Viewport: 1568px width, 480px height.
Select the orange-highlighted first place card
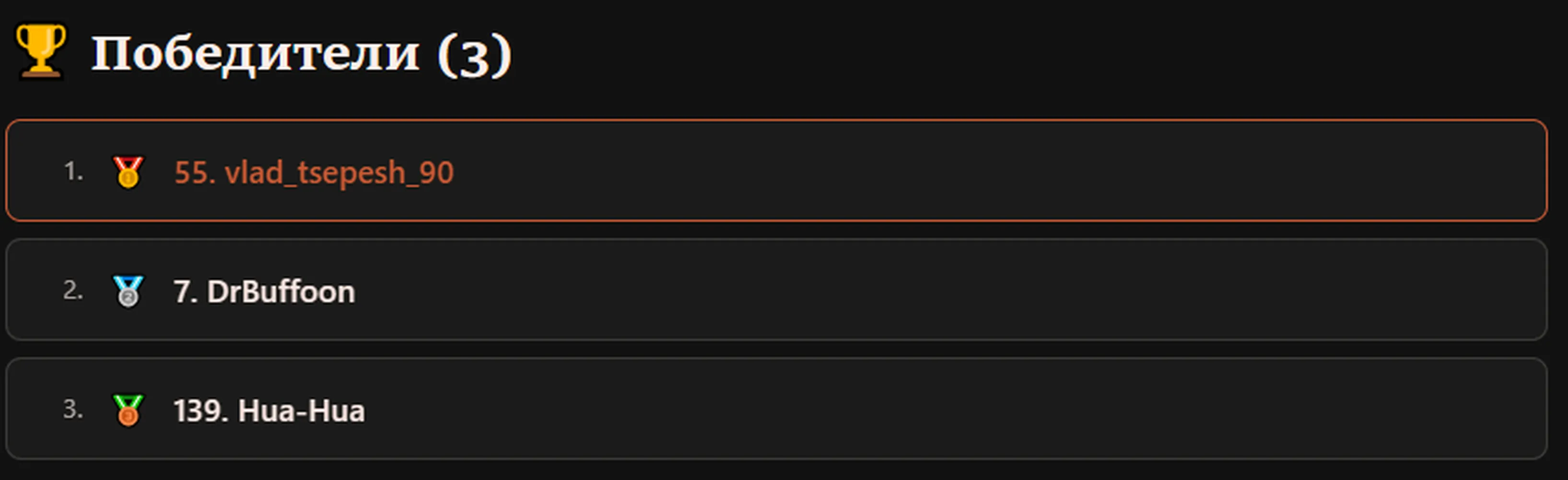coord(776,170)
